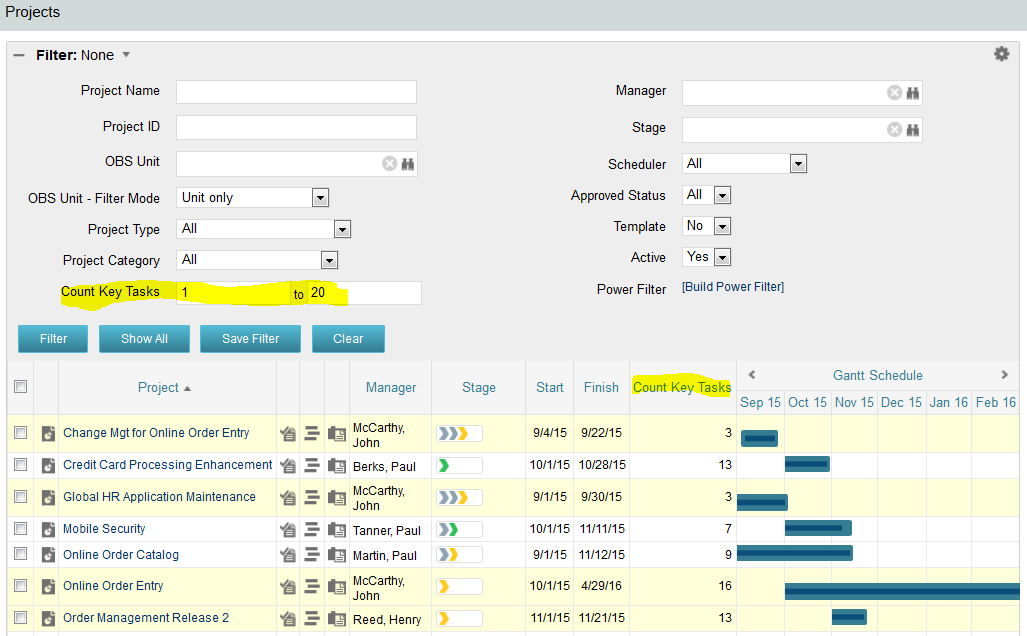Screen dimensions: 1027x636
Task: Open team icon for Change Mgt project
Action: click(337, 433)
